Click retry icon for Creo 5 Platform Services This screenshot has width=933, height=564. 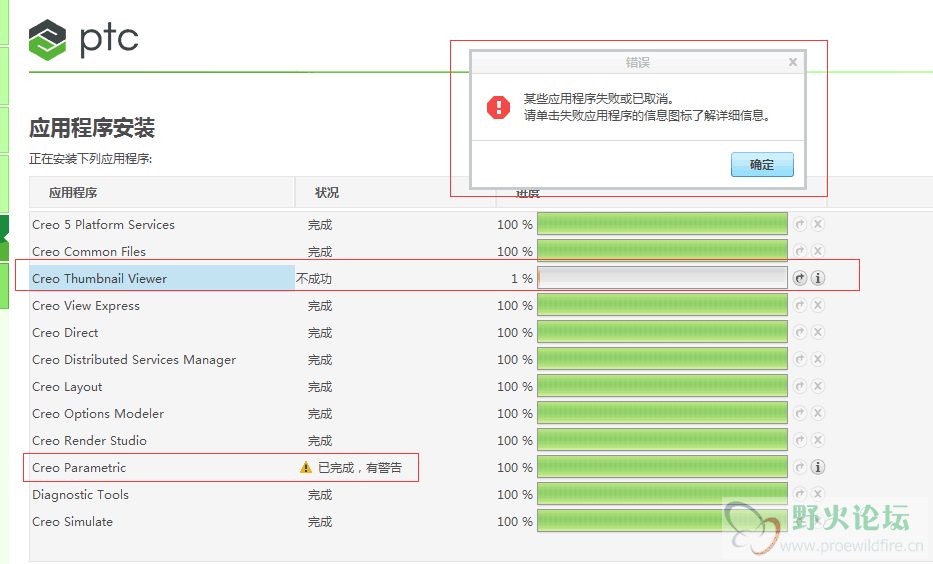coord(800,224)
